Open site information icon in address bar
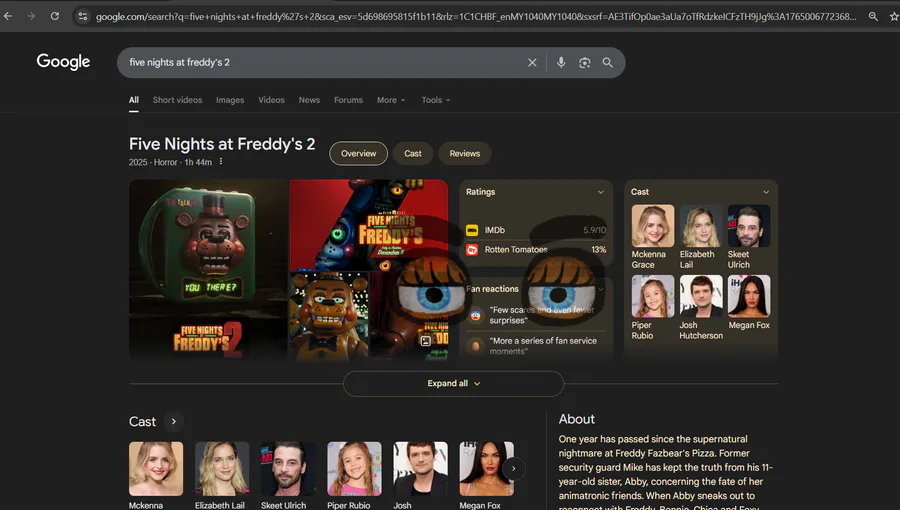 (x=83, y=17)
